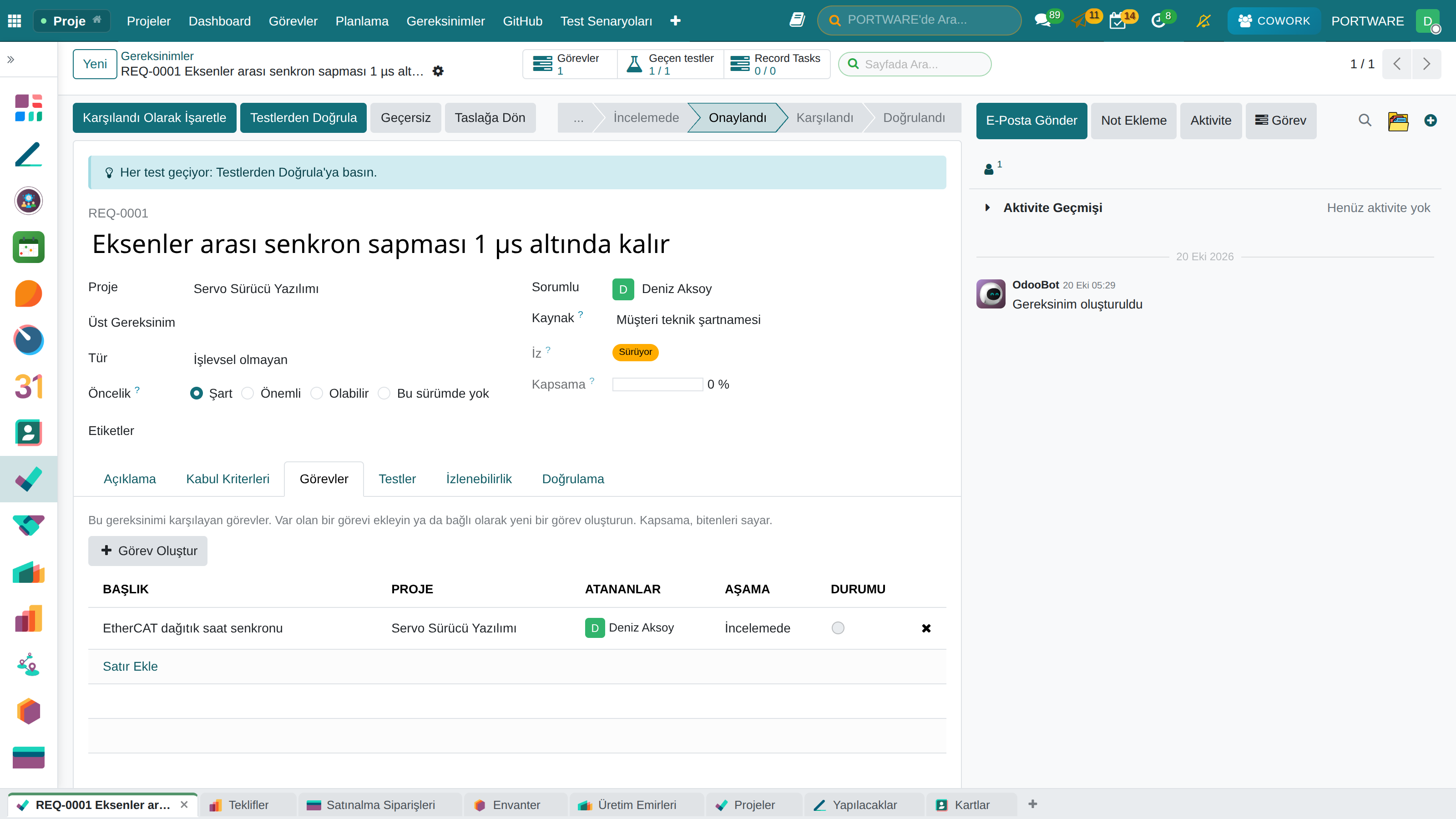Viewport: 1456px width, 819px height.
Task: Expand the left sidebar chevrons
Action: pyautogui.click(x=11, y=59)
